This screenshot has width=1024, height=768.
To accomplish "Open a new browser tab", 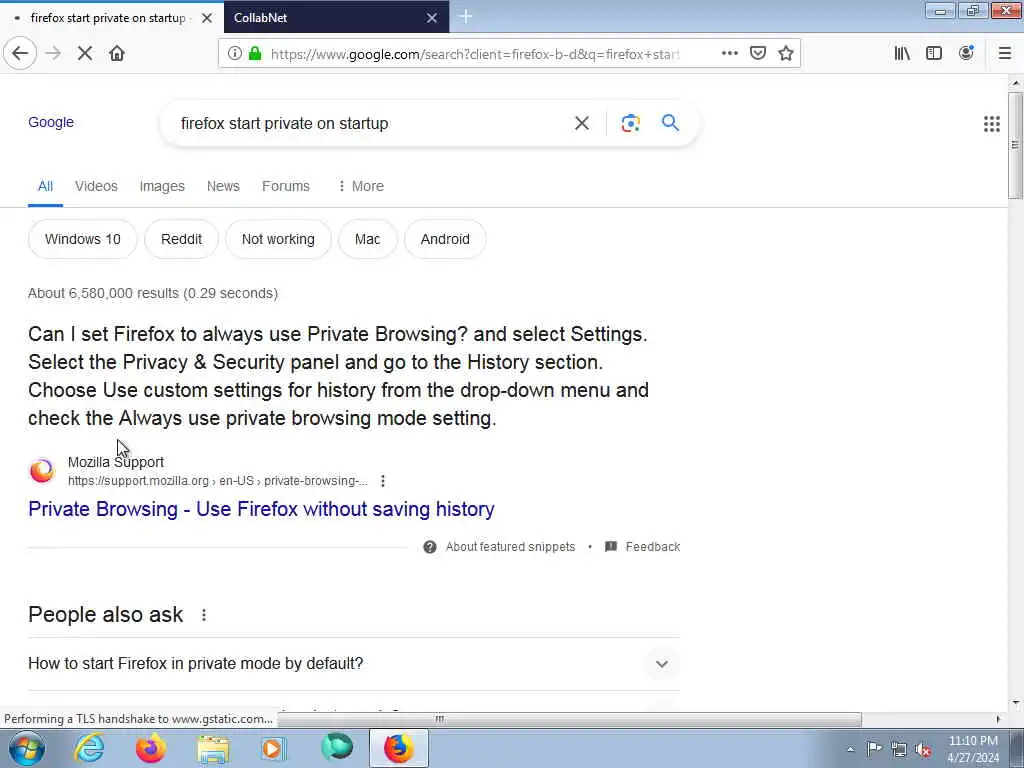I will pos(466,17).
